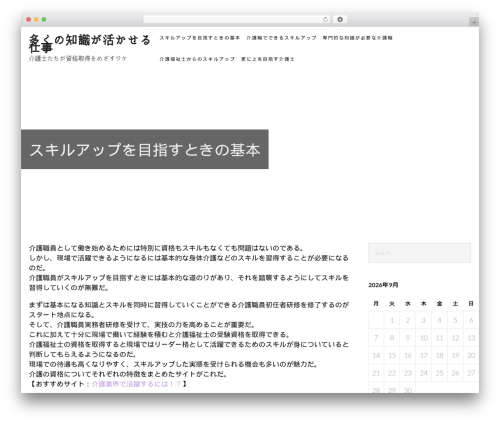Click the calendar weekday header 金

(x=439, y=304)
